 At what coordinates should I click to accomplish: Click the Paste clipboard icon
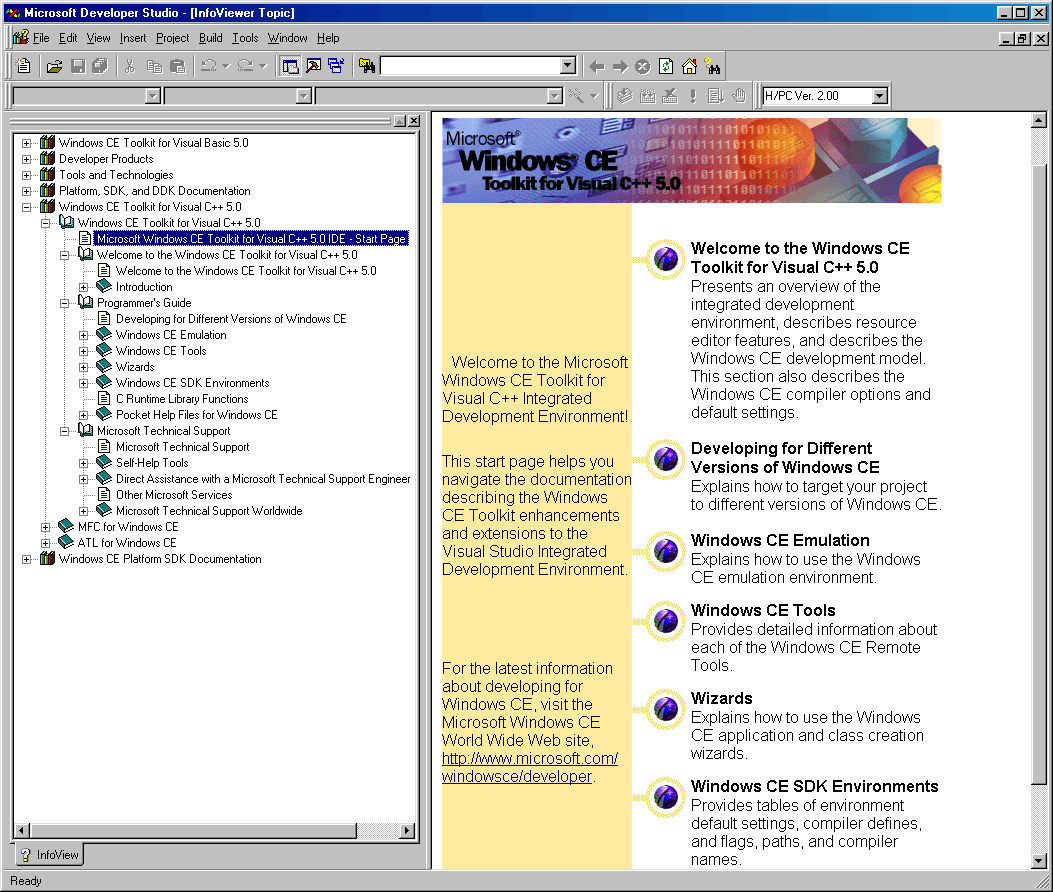(177, 66)
